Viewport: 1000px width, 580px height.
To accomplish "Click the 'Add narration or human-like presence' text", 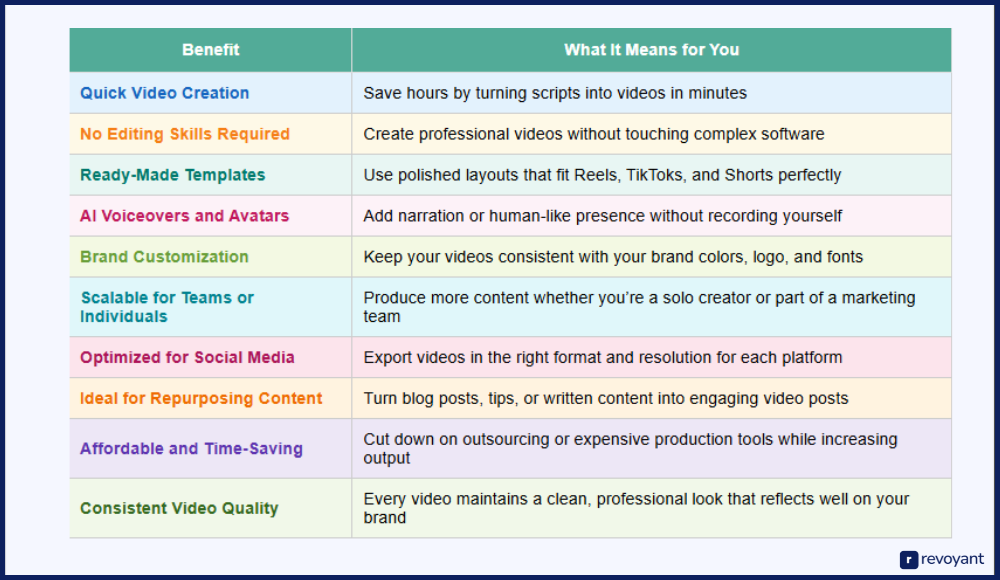I will (x=603, y=216).
